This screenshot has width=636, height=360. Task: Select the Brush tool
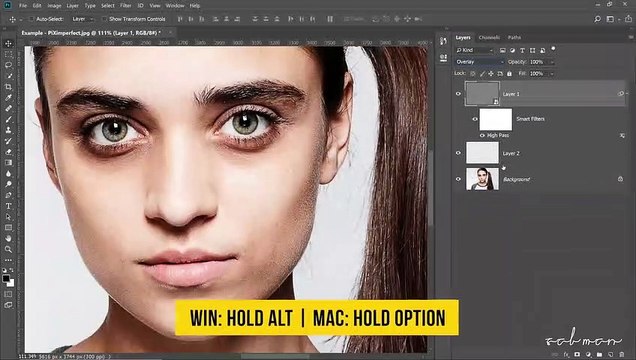[x=8, y=120]
